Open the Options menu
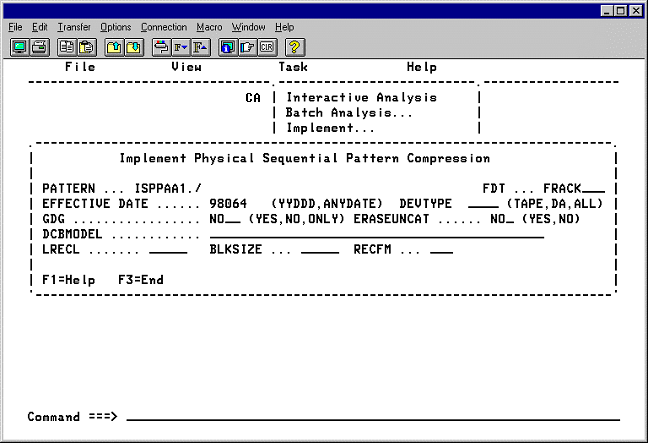The image size is (648, 443). pyautogui.click(x=116, y=27)
